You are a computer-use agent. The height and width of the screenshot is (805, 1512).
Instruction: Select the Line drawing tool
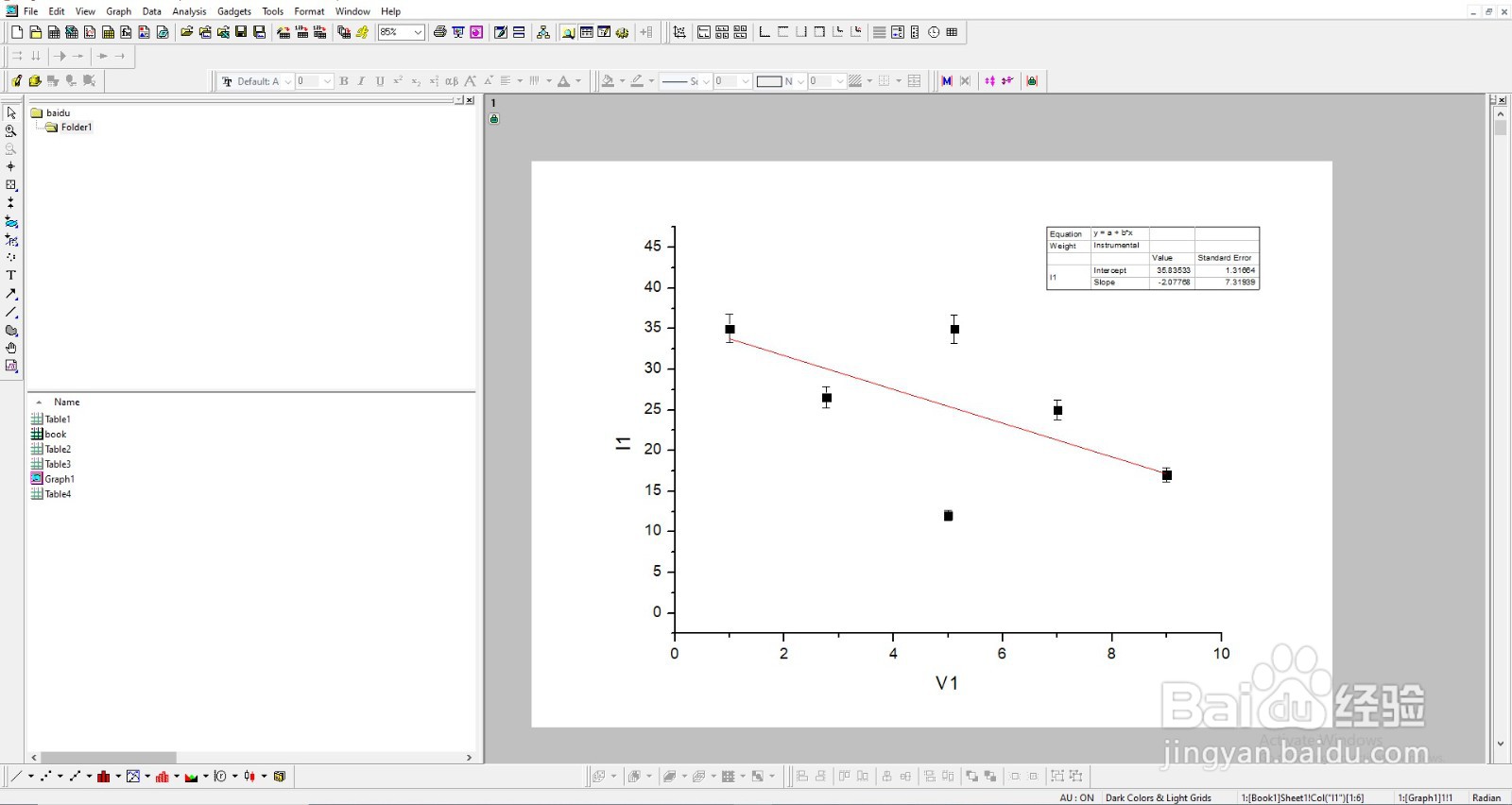(11, 312)
